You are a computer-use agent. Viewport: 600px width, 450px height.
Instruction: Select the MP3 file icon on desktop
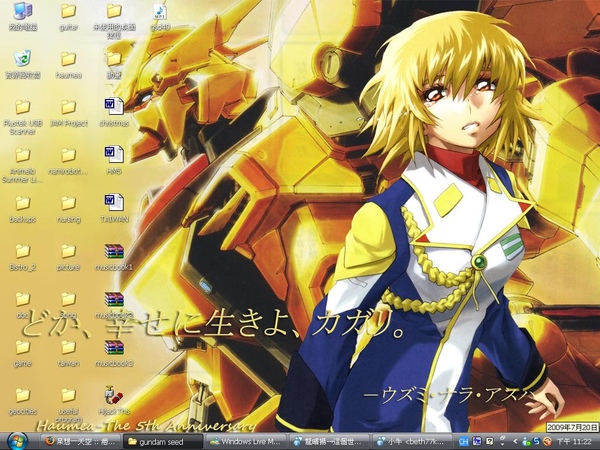tap(160, 17)
